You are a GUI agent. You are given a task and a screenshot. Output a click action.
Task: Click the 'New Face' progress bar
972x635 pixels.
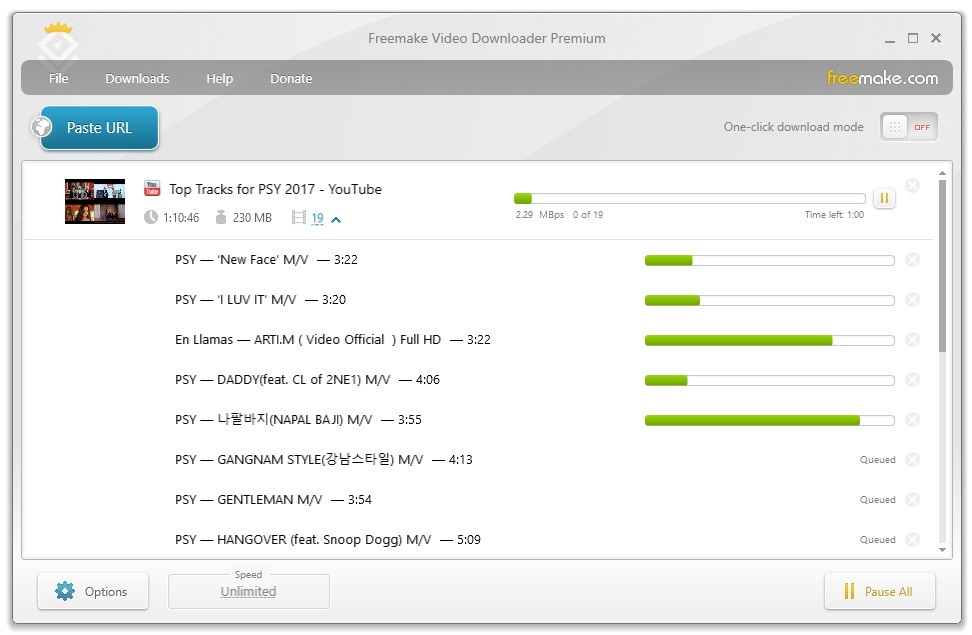tap(769, 260)
